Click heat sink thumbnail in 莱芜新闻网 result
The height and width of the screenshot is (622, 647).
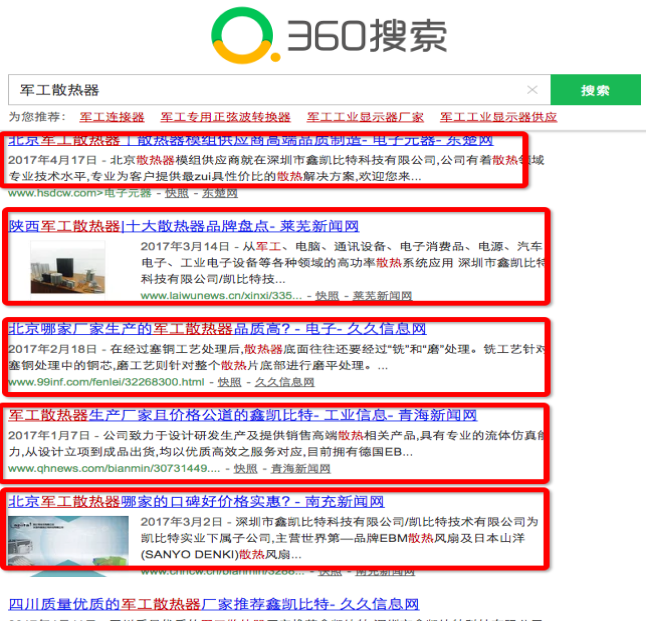(x=68, y=267)
